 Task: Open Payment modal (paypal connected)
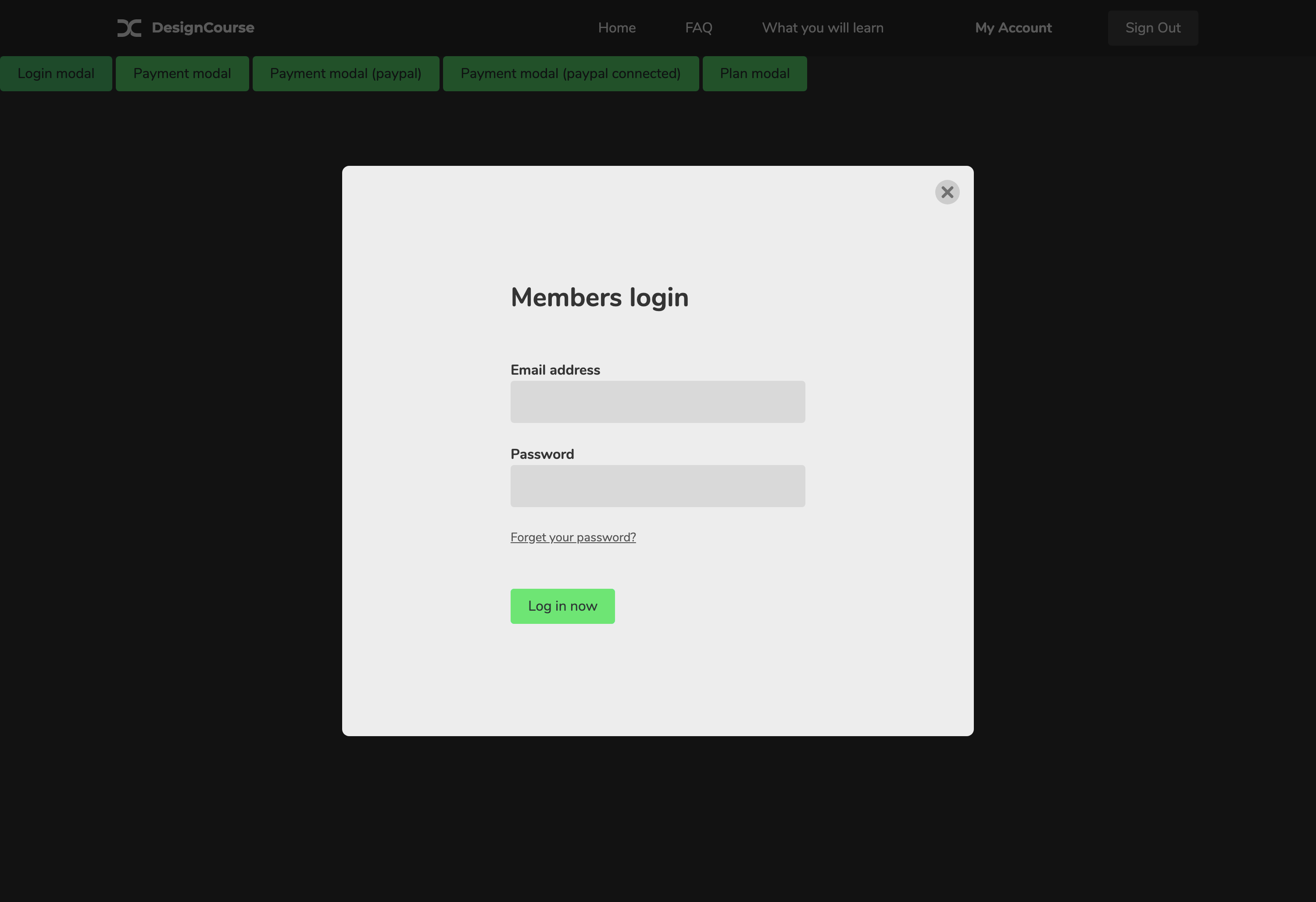pyautogui.click(x=570, y=74)
